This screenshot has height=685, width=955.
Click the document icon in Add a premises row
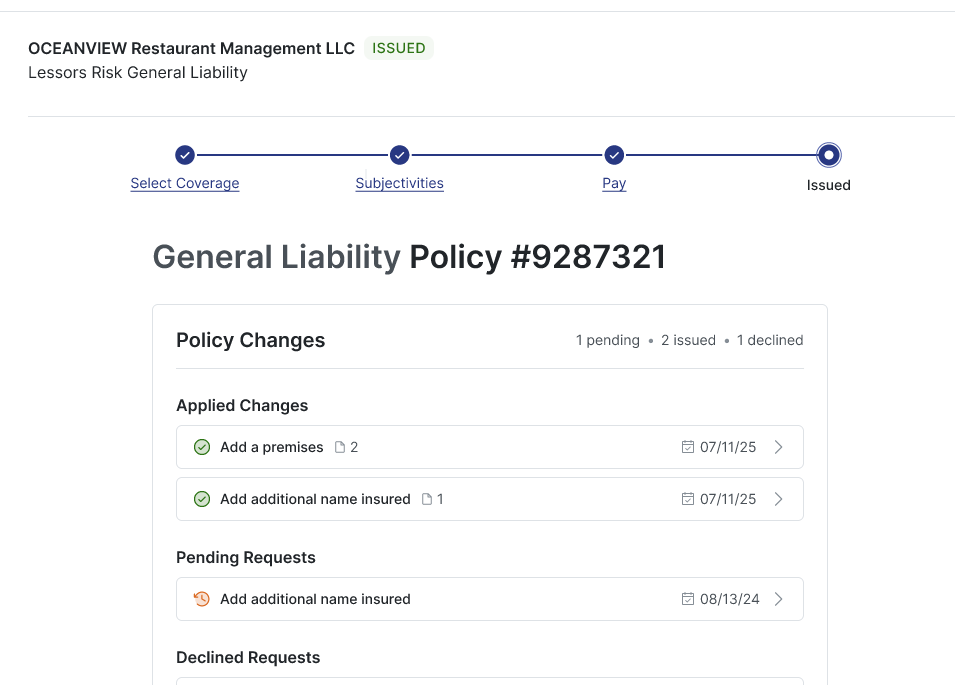340,447
